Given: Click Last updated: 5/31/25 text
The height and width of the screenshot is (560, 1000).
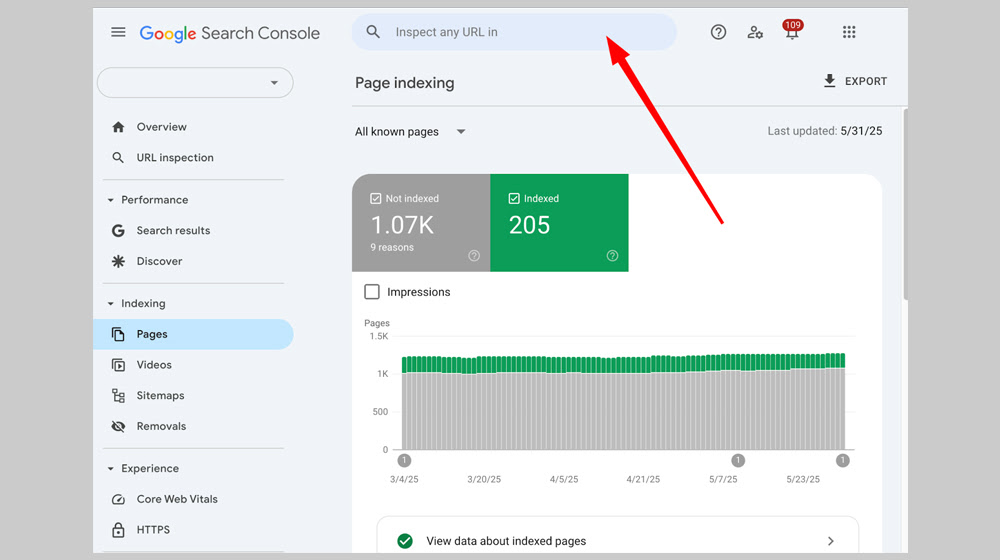Looking at the screenshot, I should pyautogui.click(x=825, y=131).
